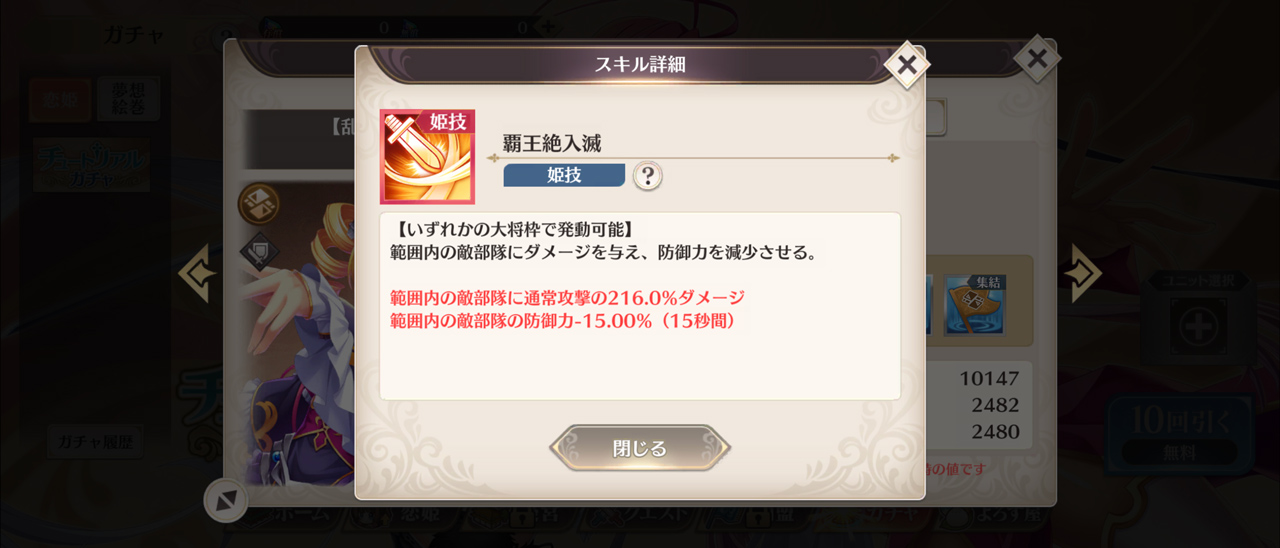Viewport: 1280px width, 548px height.
Task: Close the outer character detail panel
Action: (x=1037, y=59)
